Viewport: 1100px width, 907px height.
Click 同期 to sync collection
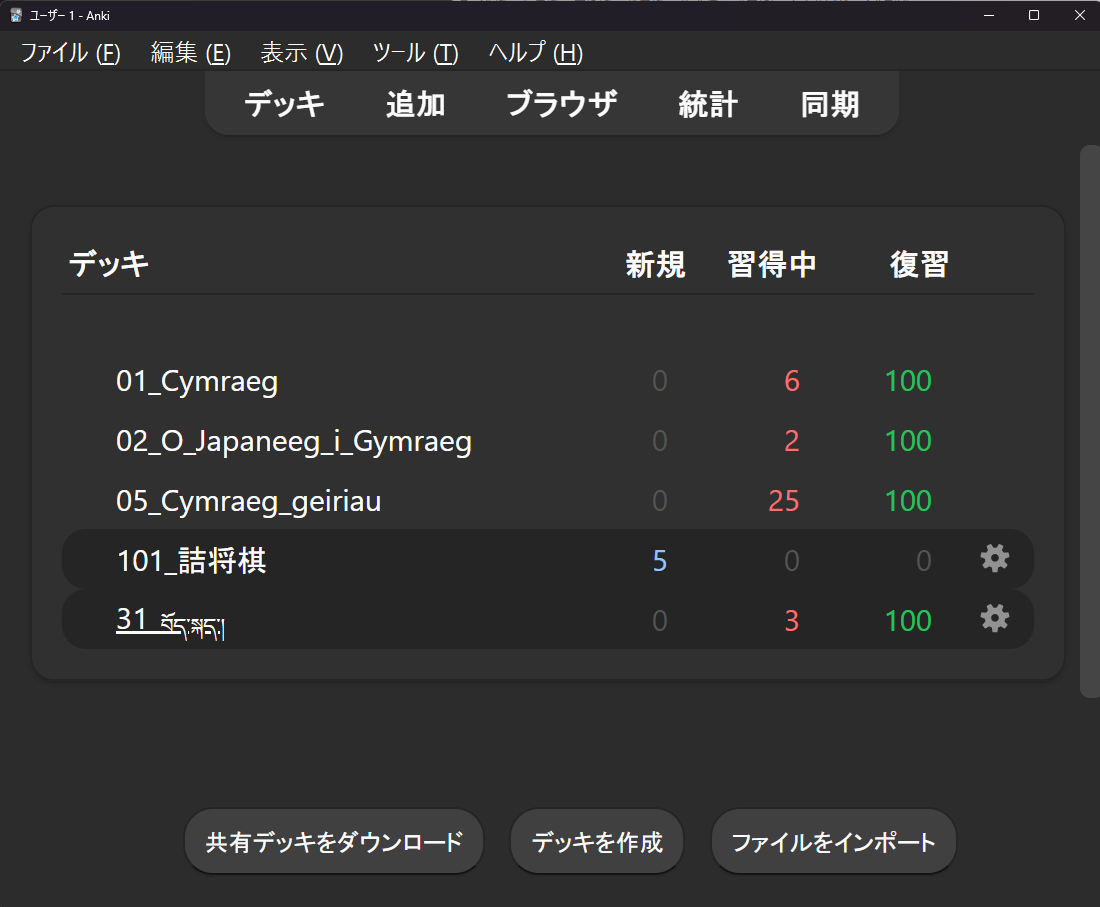[829, 104]
